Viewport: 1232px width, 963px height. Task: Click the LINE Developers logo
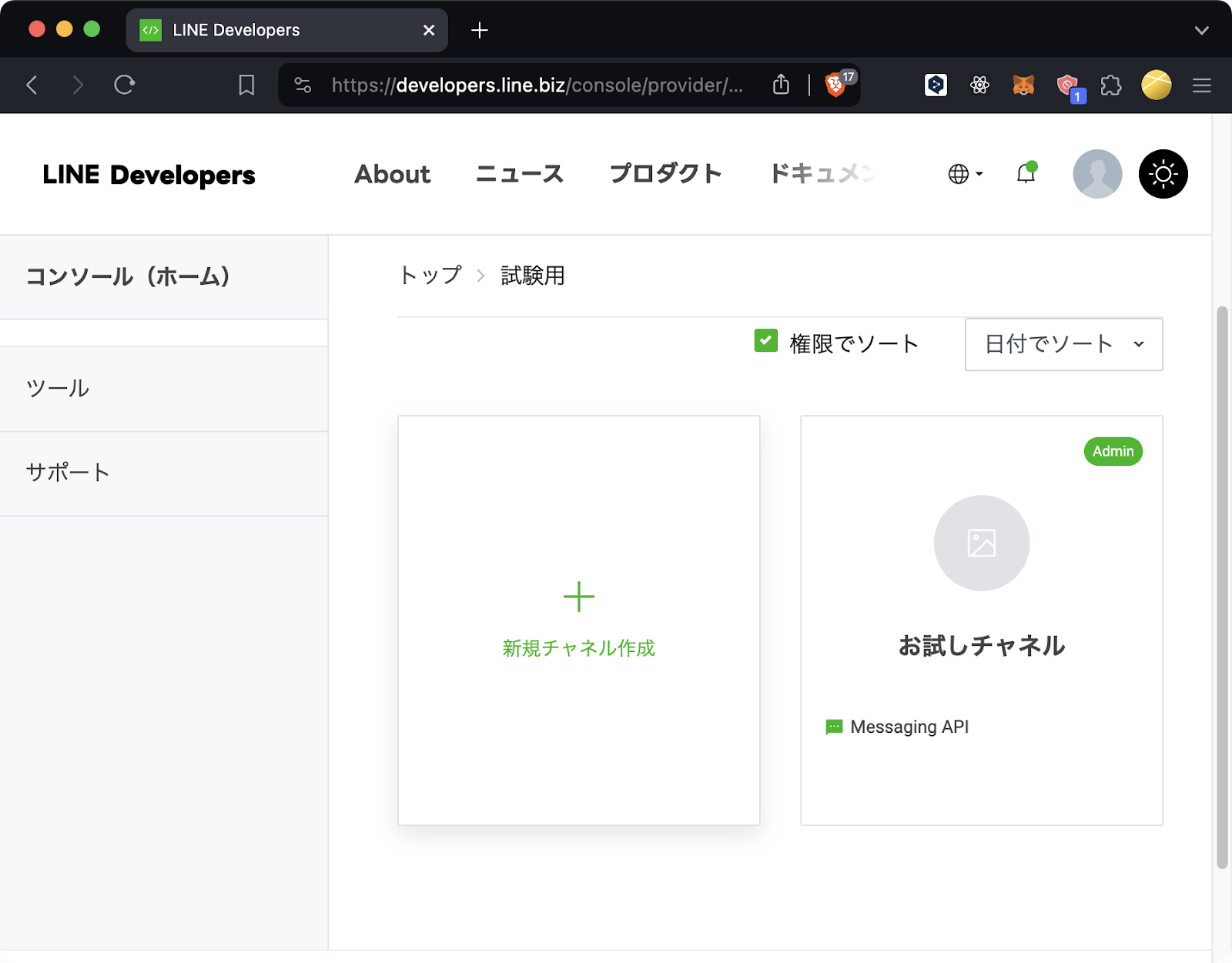coord(149,175)
